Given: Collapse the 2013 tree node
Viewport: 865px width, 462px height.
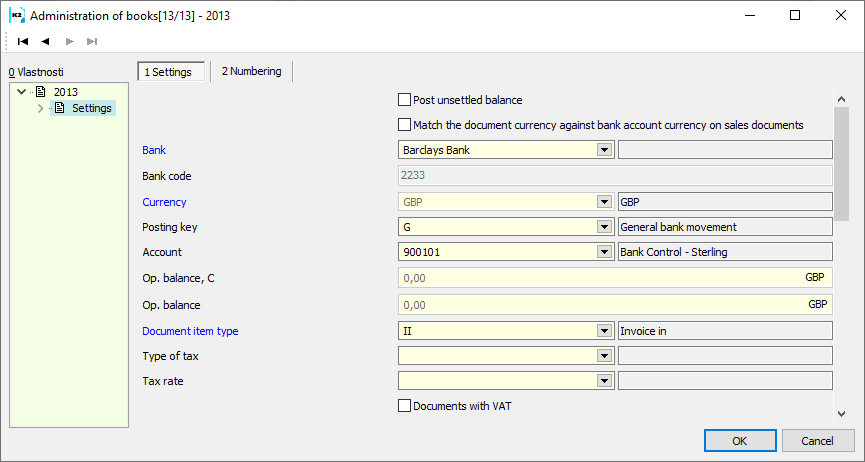Looking at the screenshot, I should point(22,92).
